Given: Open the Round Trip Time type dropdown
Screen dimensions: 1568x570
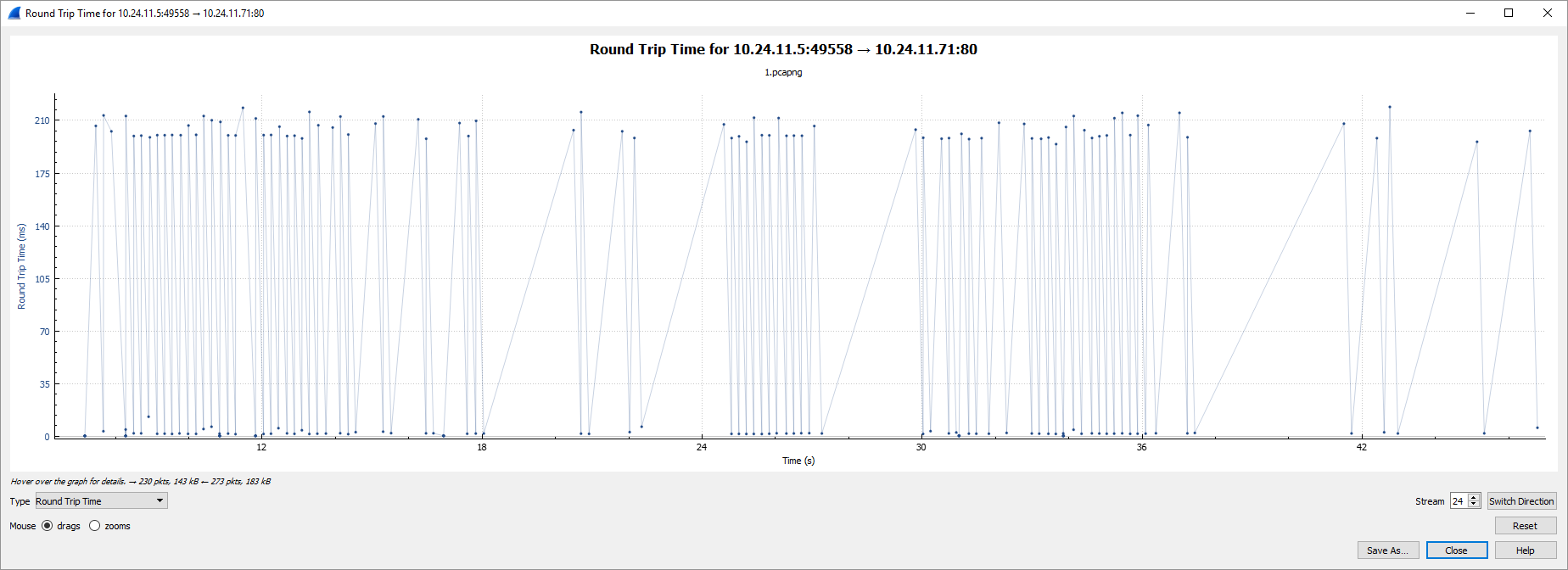Looking at the screenshot, I should 101,501.
